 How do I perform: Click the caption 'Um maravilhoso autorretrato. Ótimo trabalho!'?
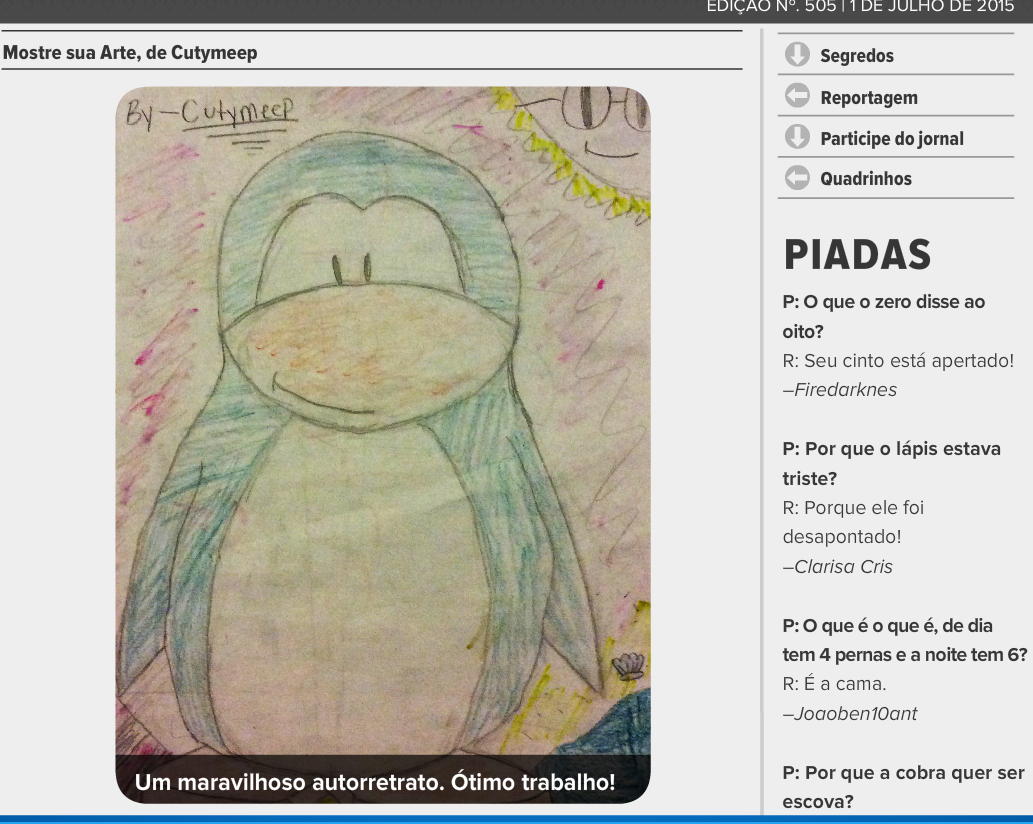(x=375, y=782)
